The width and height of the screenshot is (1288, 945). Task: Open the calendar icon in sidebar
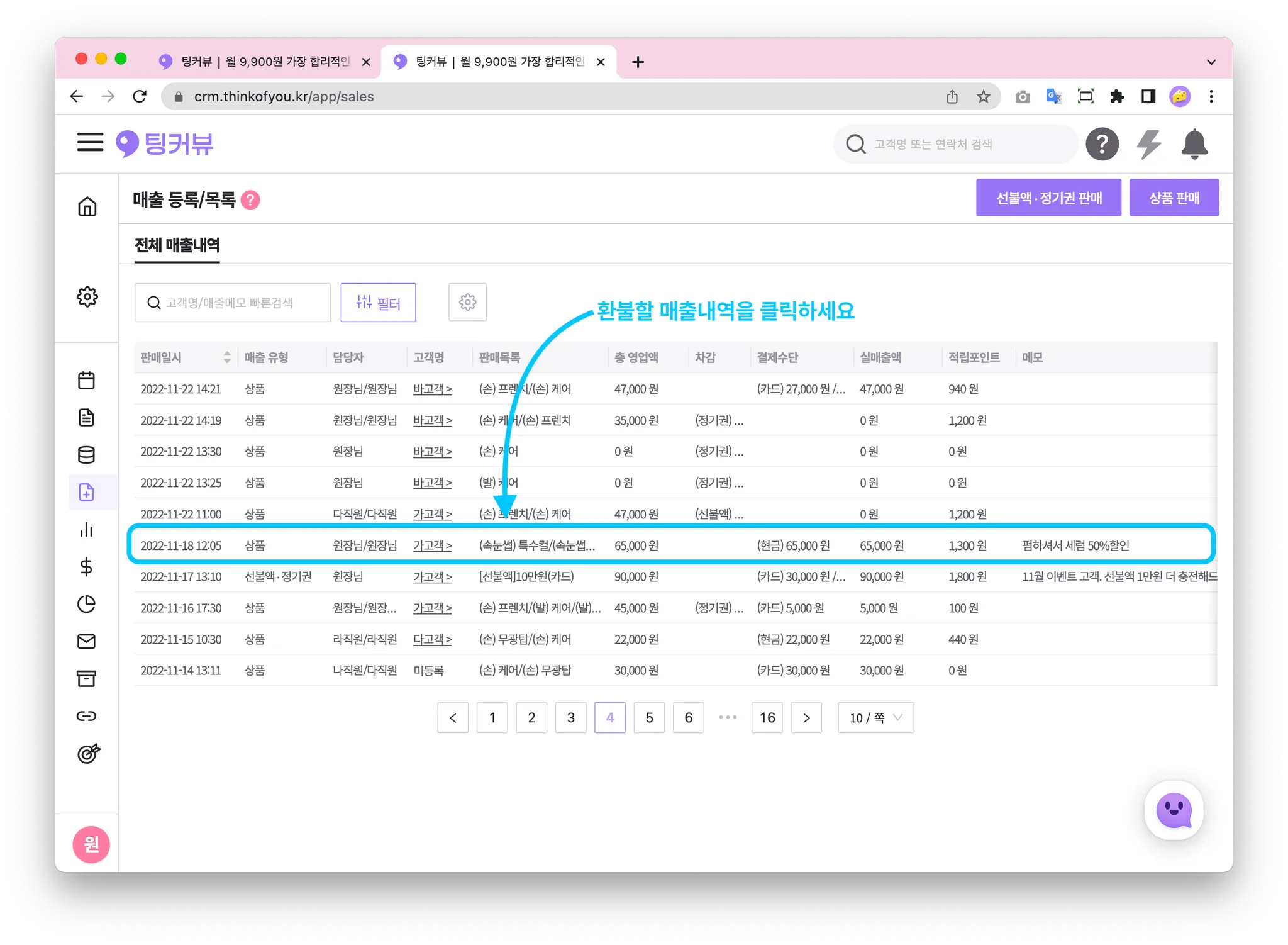pos(87,381)
